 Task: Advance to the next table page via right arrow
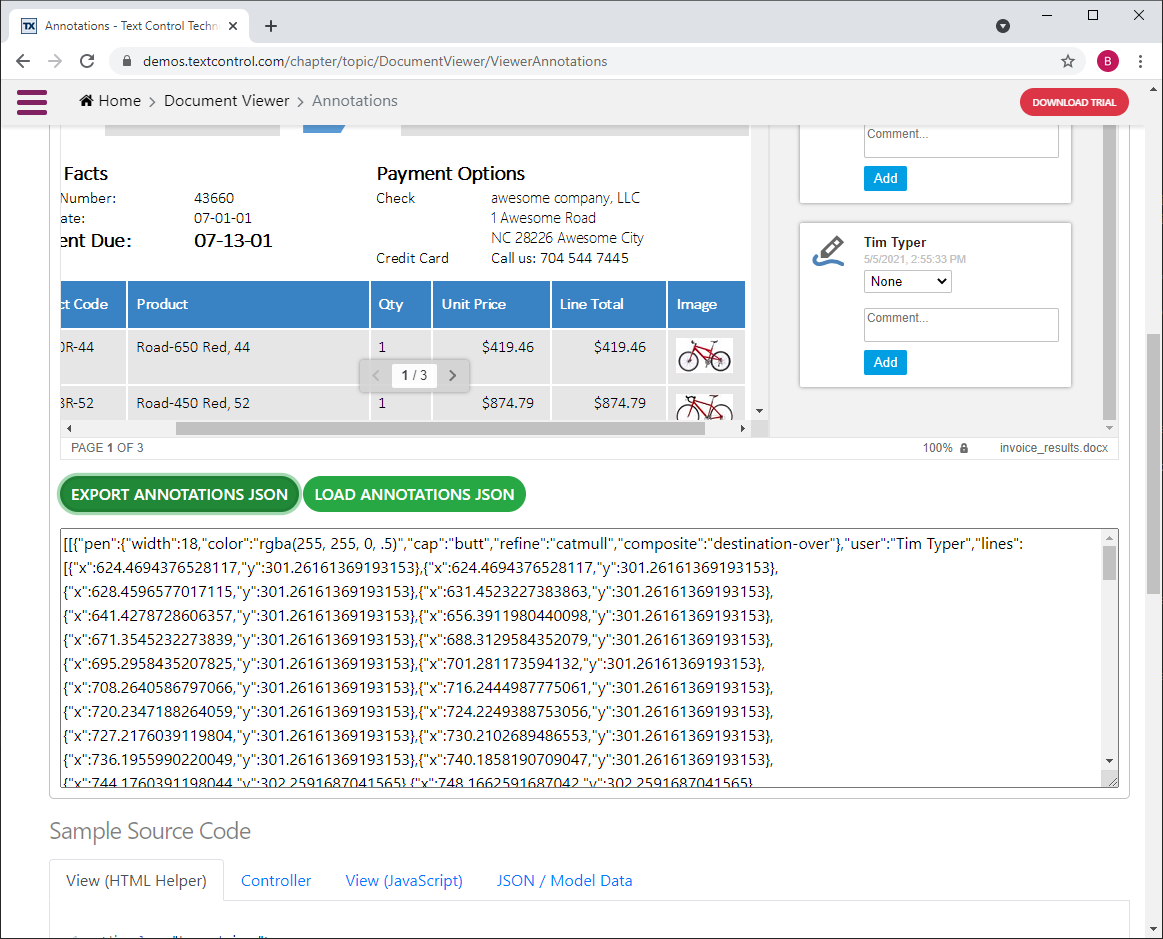coord(452,375)
